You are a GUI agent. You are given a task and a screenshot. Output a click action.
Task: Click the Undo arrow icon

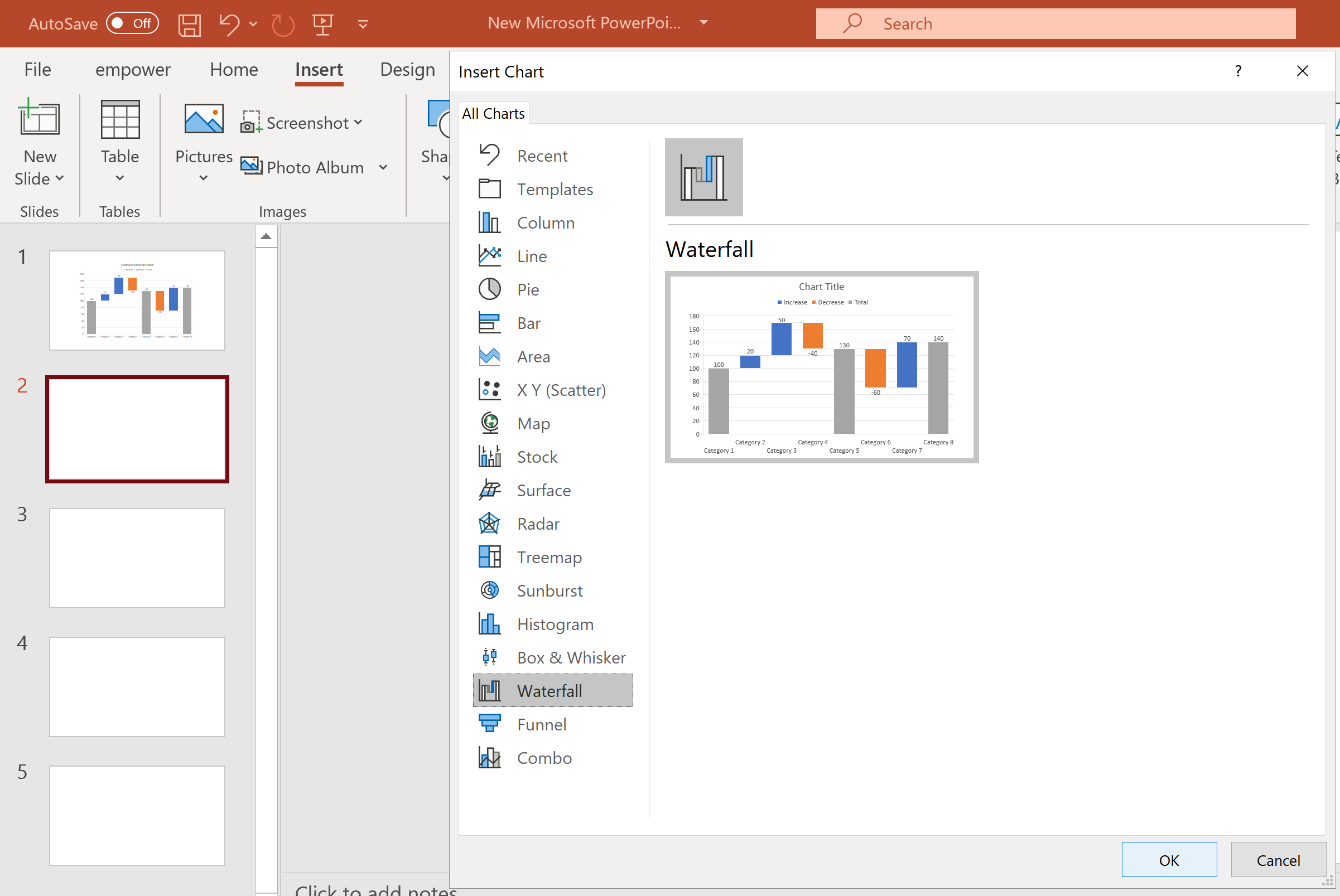click(x=229, y=24)
